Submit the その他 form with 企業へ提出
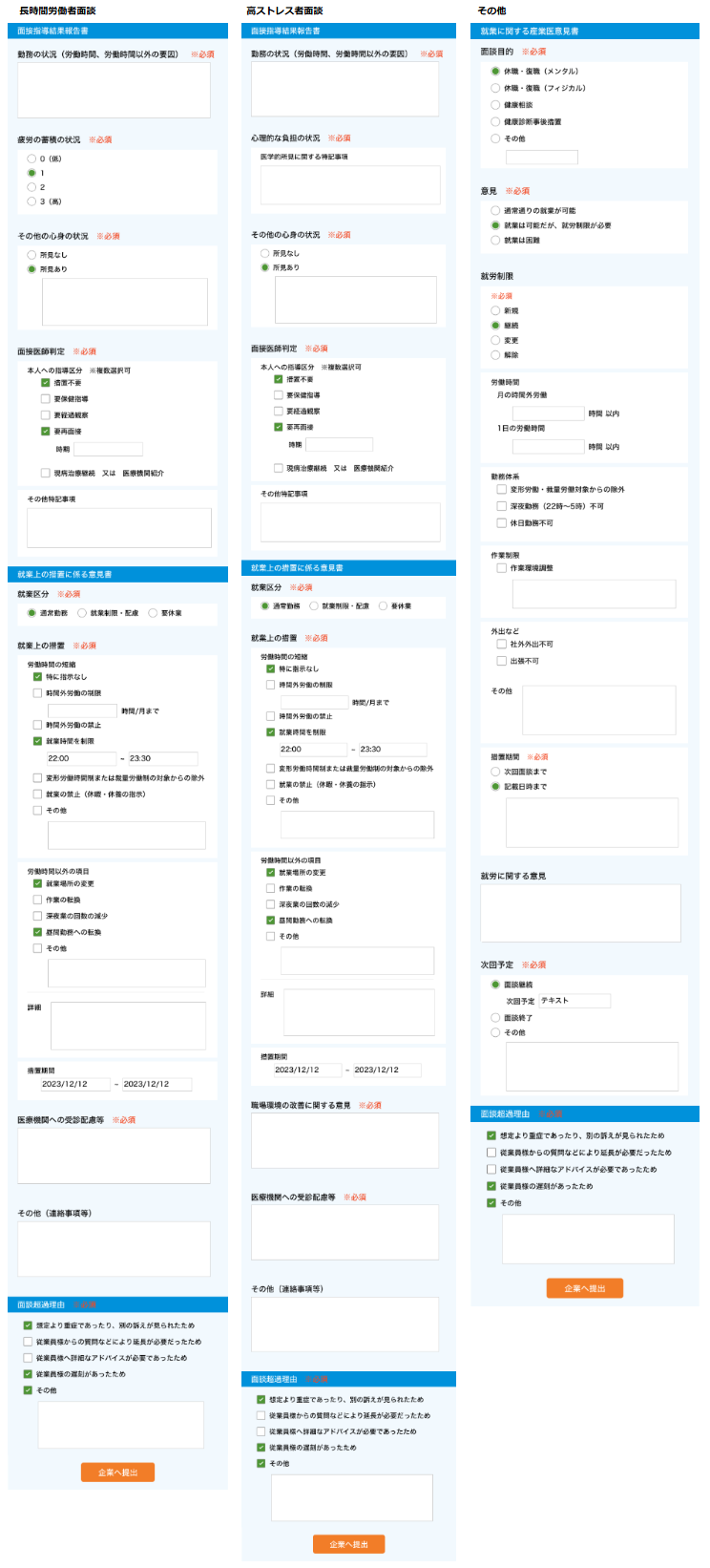The height and width of the screenshot is (1568, 710). coord(584,1288)
